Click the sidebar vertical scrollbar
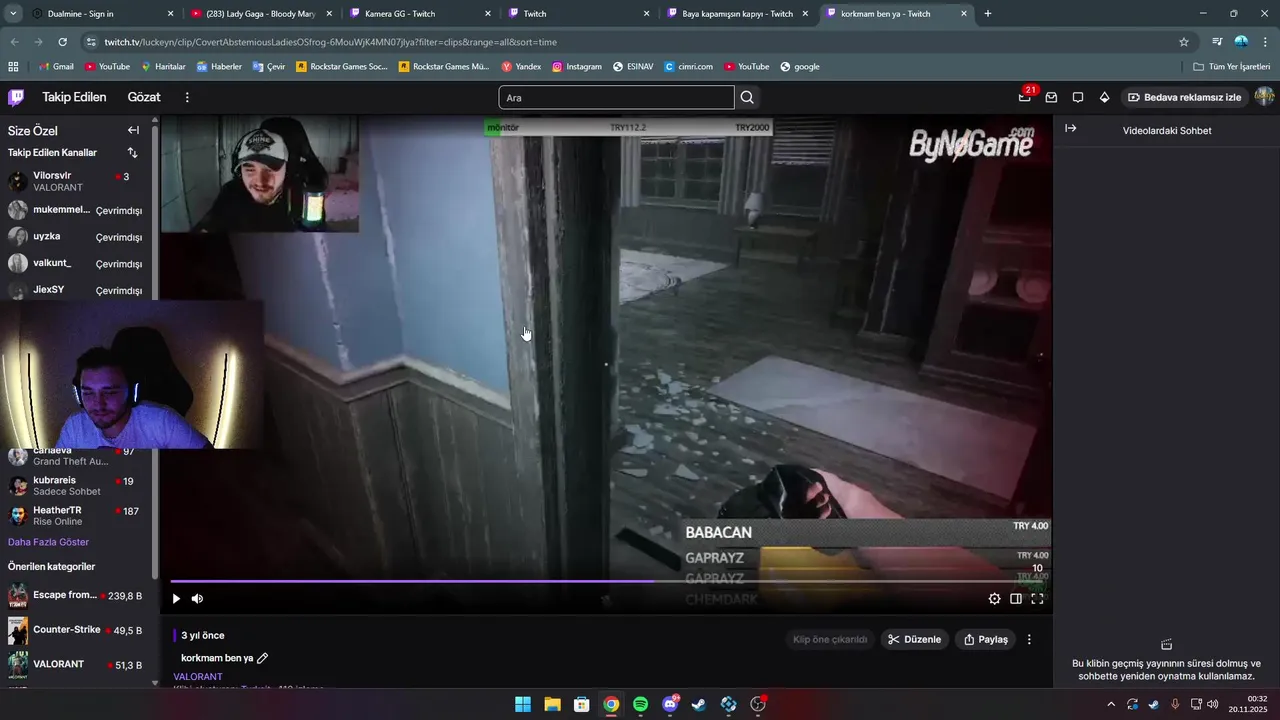This screenshot has height=720, width=1280. click(155, 350)
